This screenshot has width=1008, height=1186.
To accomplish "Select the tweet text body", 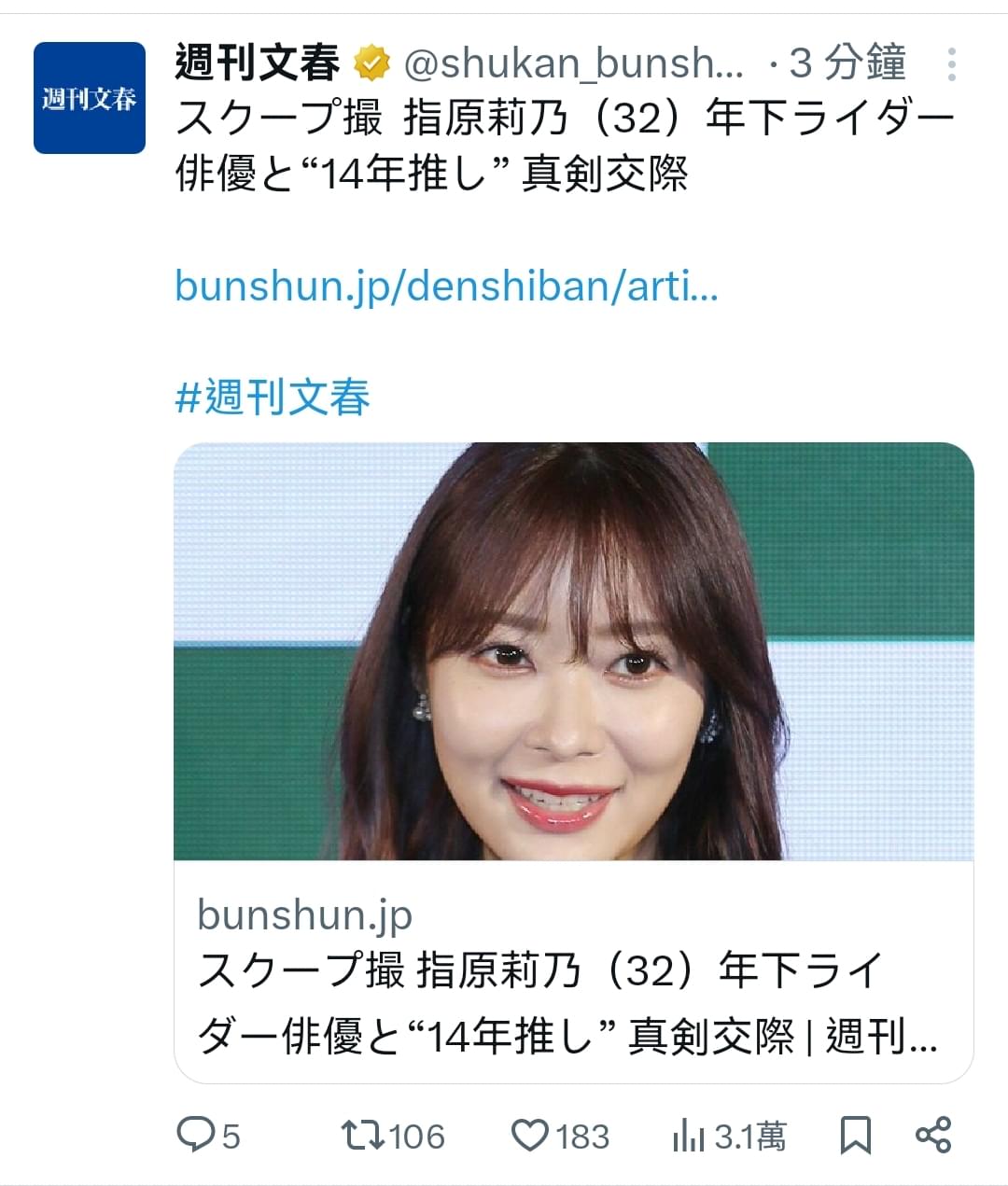I will [x=566, y=146].
